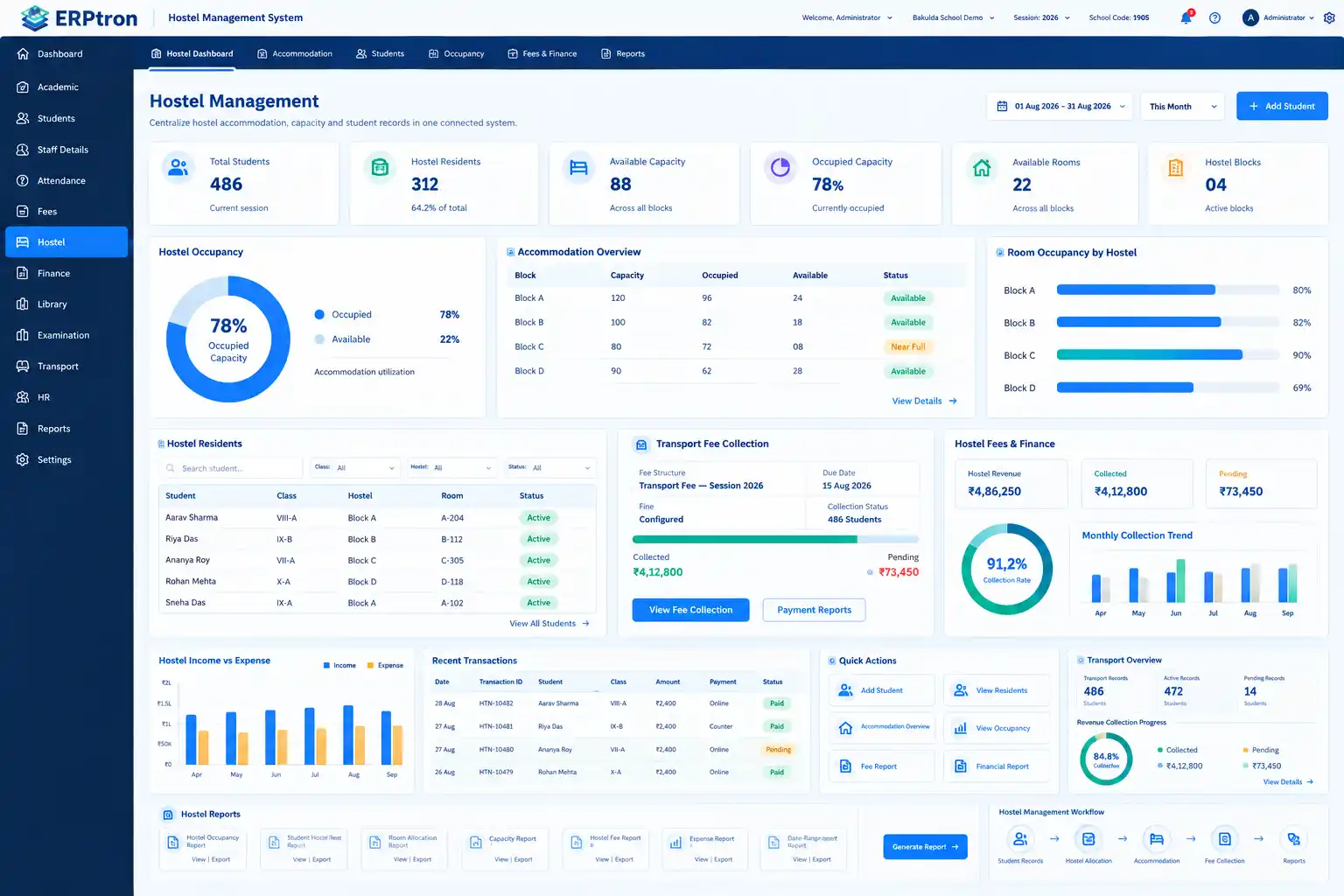The height and width of the screenshot is (896, 1344).
Task: Open Library in the left sidebar
Action: coord(66,304)
